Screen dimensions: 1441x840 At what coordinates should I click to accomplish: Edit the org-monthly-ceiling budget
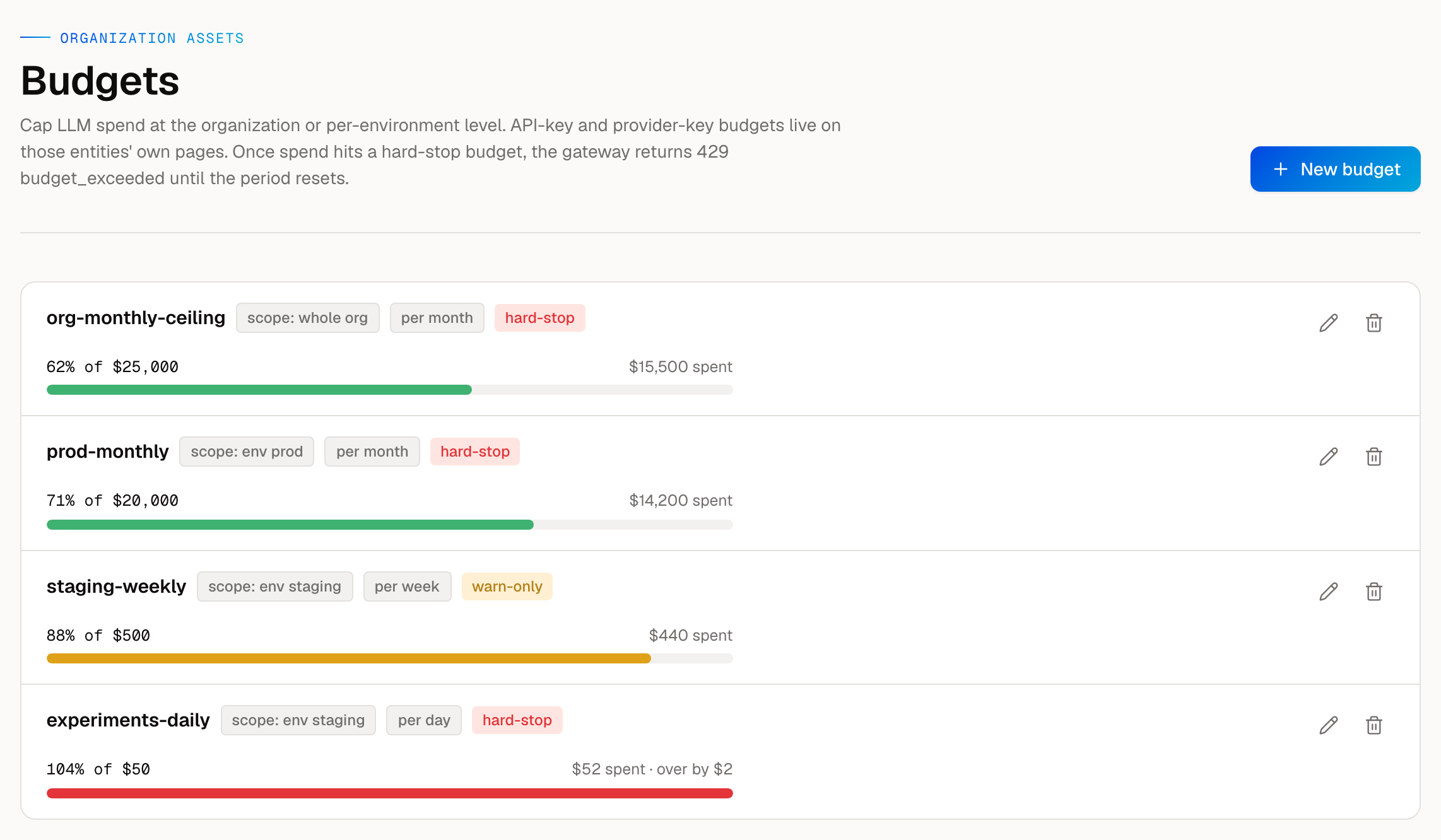pos(1328,323)
